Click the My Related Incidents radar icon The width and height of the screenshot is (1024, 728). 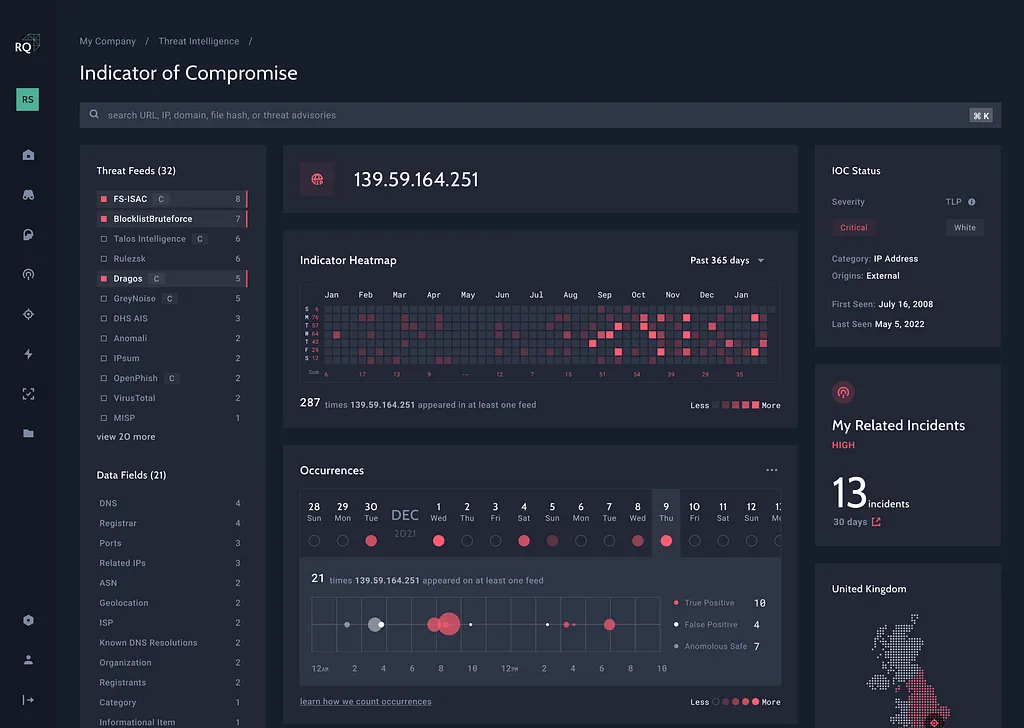843,392
